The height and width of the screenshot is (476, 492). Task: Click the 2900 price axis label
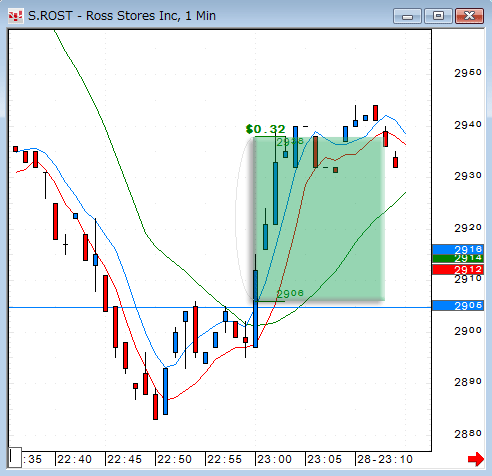click(x=468, y=331)
